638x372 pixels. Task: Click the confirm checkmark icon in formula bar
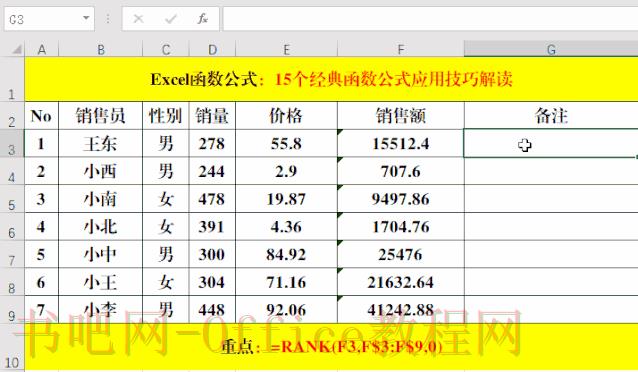[170, 19]
